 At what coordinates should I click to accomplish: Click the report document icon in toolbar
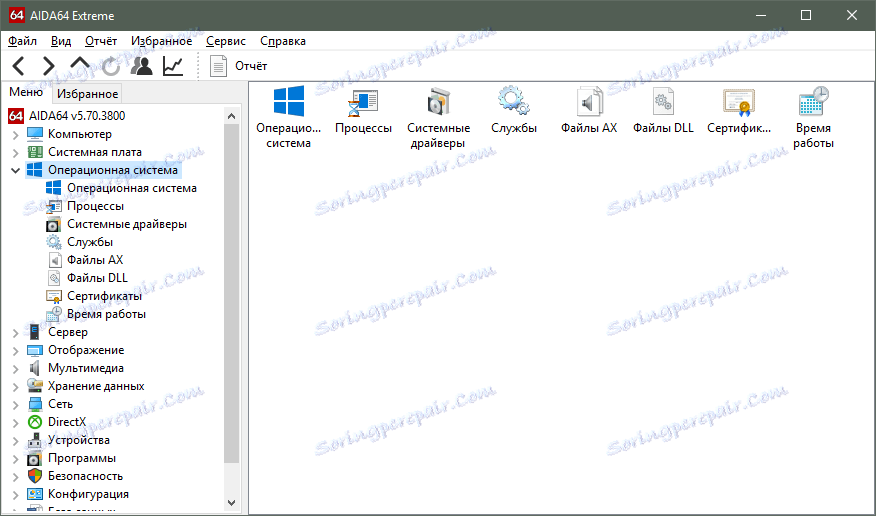218,66
